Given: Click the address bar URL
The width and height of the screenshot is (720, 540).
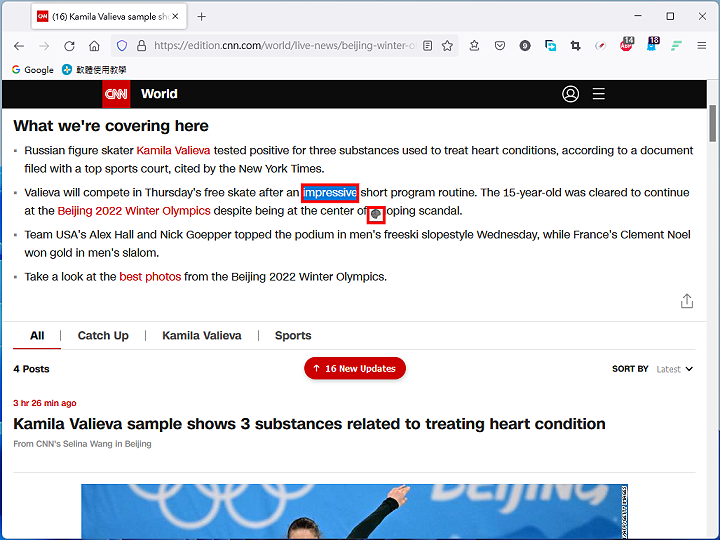Looking at the screenshot, I should (x=285, y=45).
